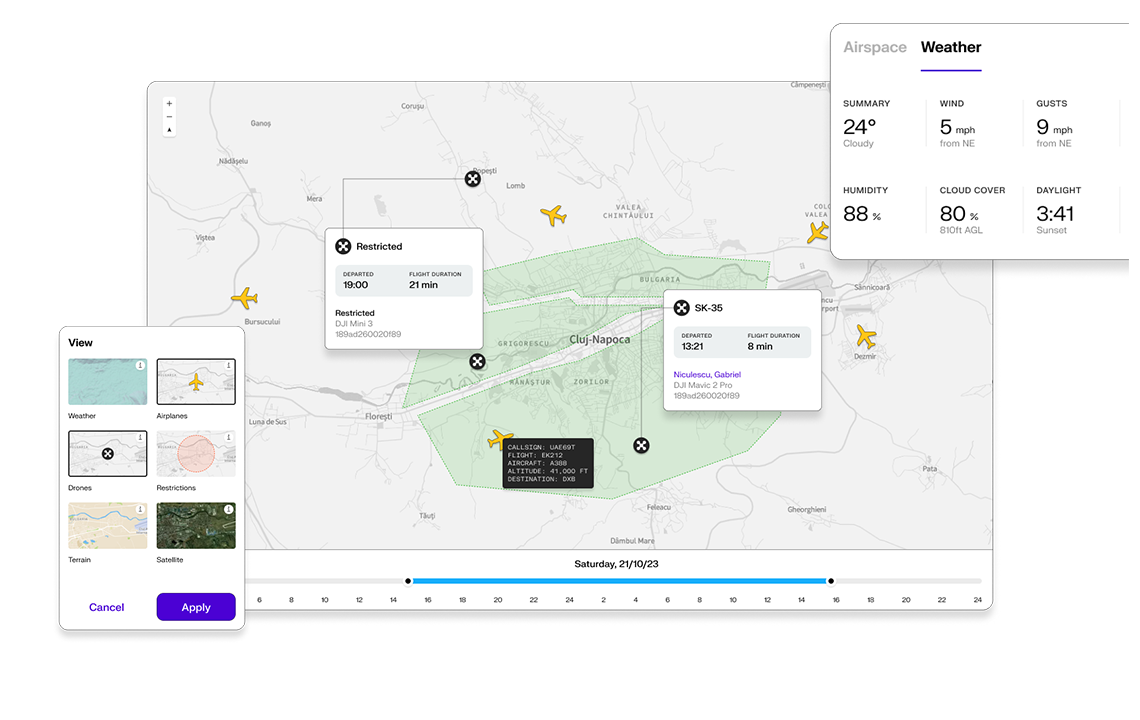Select the airplane icon near Dezmir
1140x720 pixels.
pyautogui.click(x=865, y=336)
